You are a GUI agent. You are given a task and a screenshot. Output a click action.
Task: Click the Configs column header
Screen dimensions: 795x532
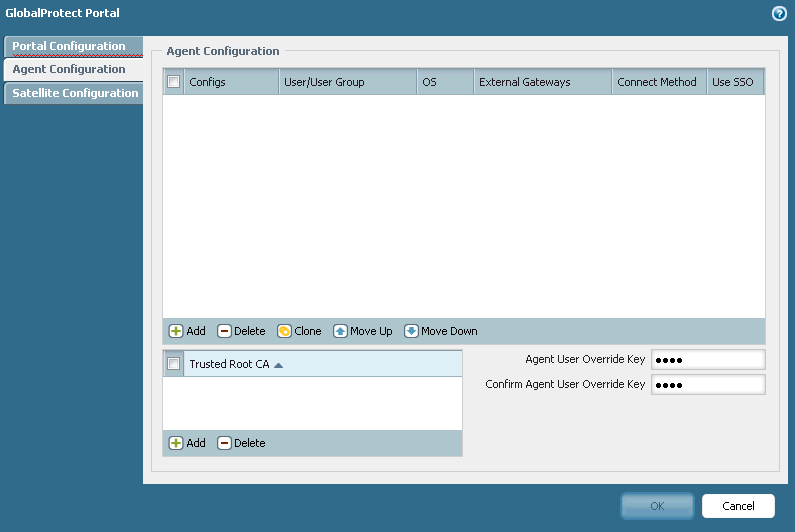(x=232, y=82)
